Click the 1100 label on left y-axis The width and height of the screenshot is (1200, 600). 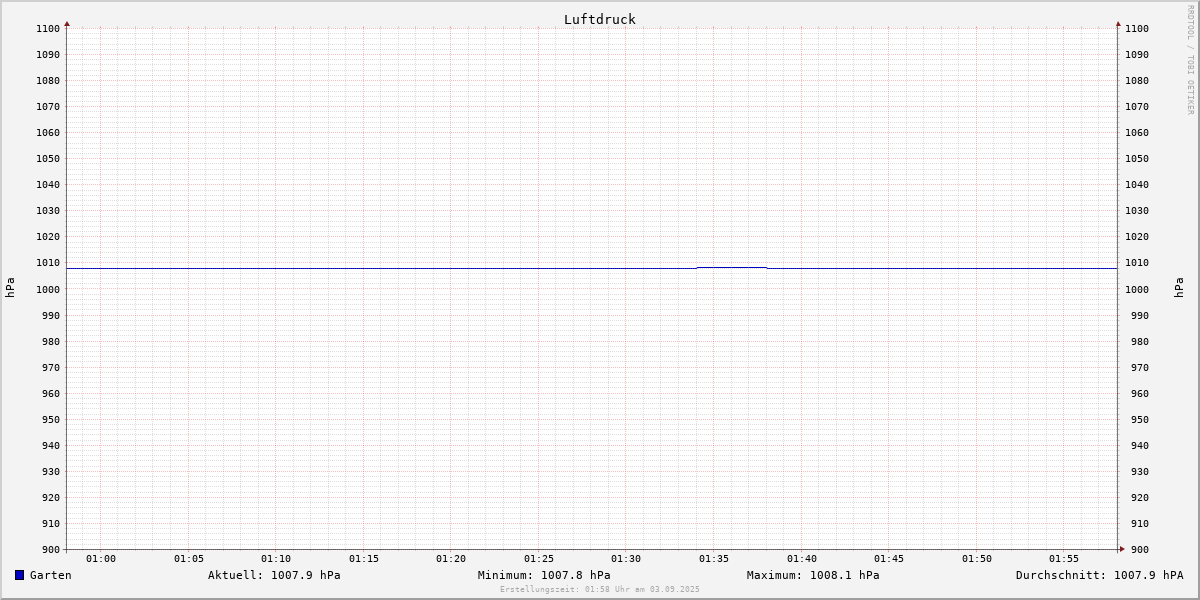pyautogui.click(x=48, y=29)
